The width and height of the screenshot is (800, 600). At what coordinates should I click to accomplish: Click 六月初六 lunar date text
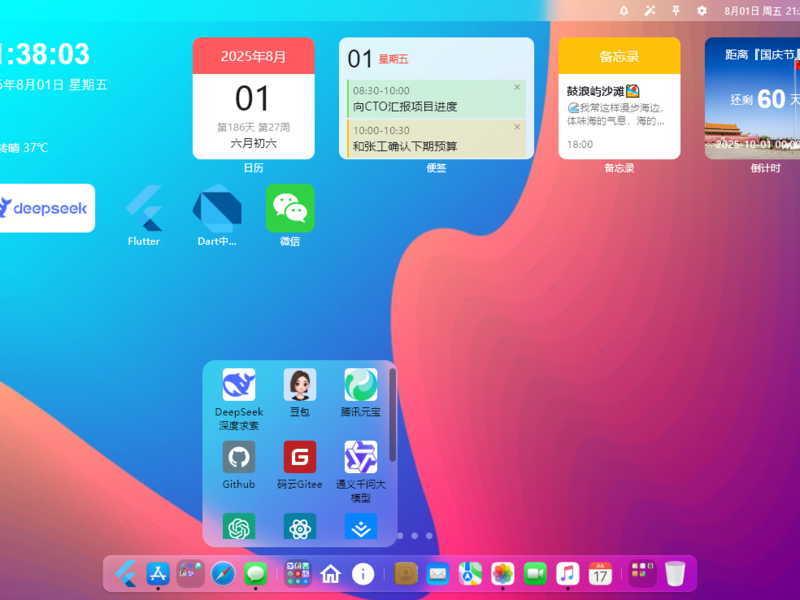coord(254,143)
